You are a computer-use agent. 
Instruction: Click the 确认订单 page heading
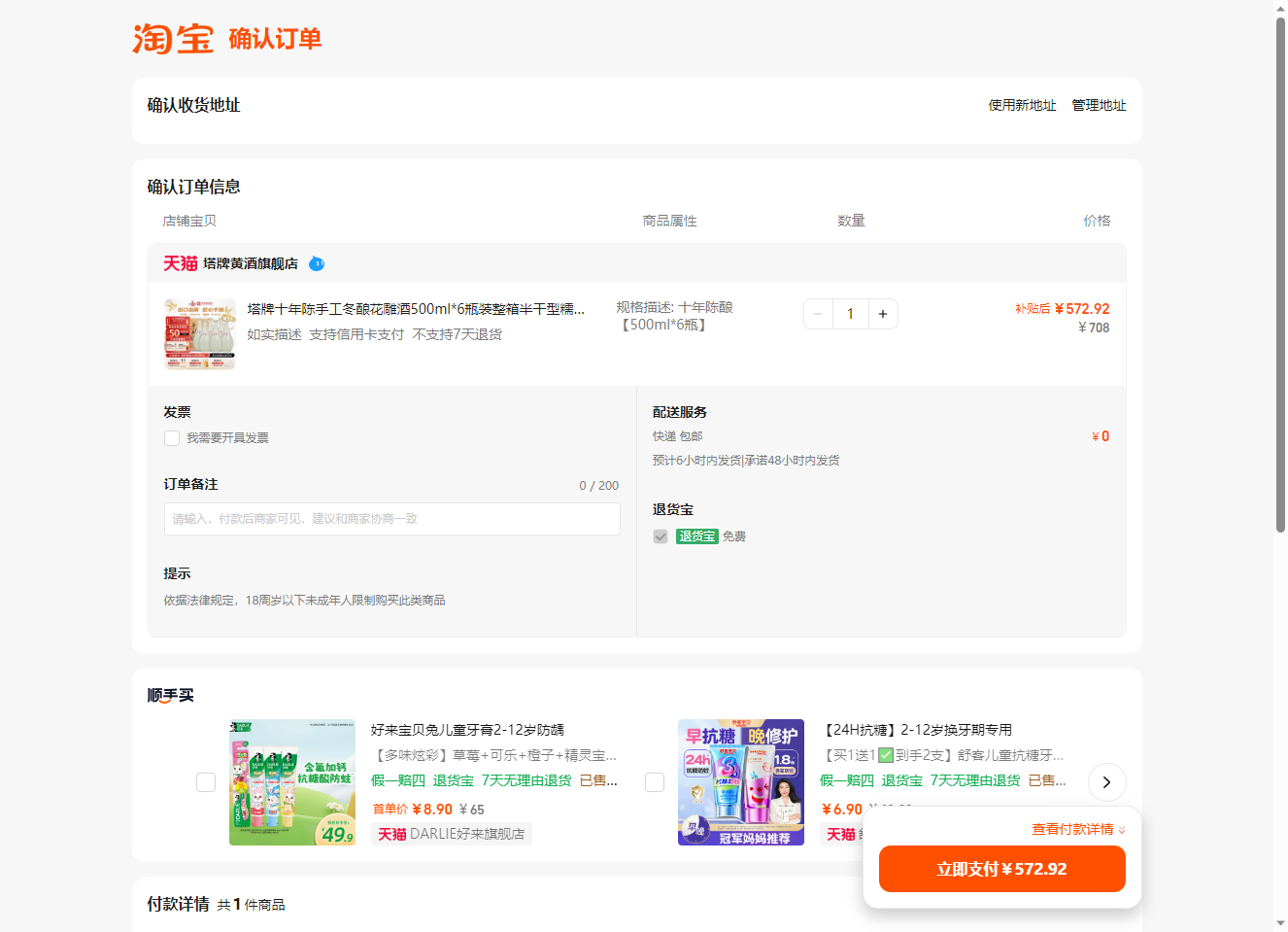[x=275, y=39]
